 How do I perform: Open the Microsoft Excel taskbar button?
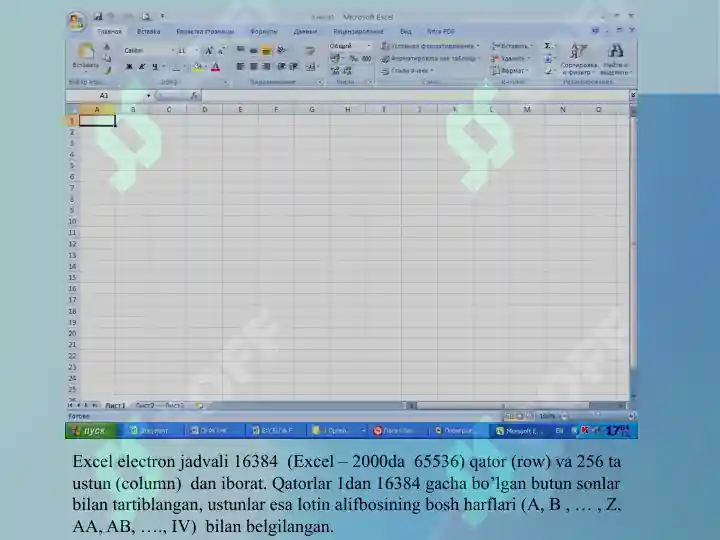click(x=519, y=431)
